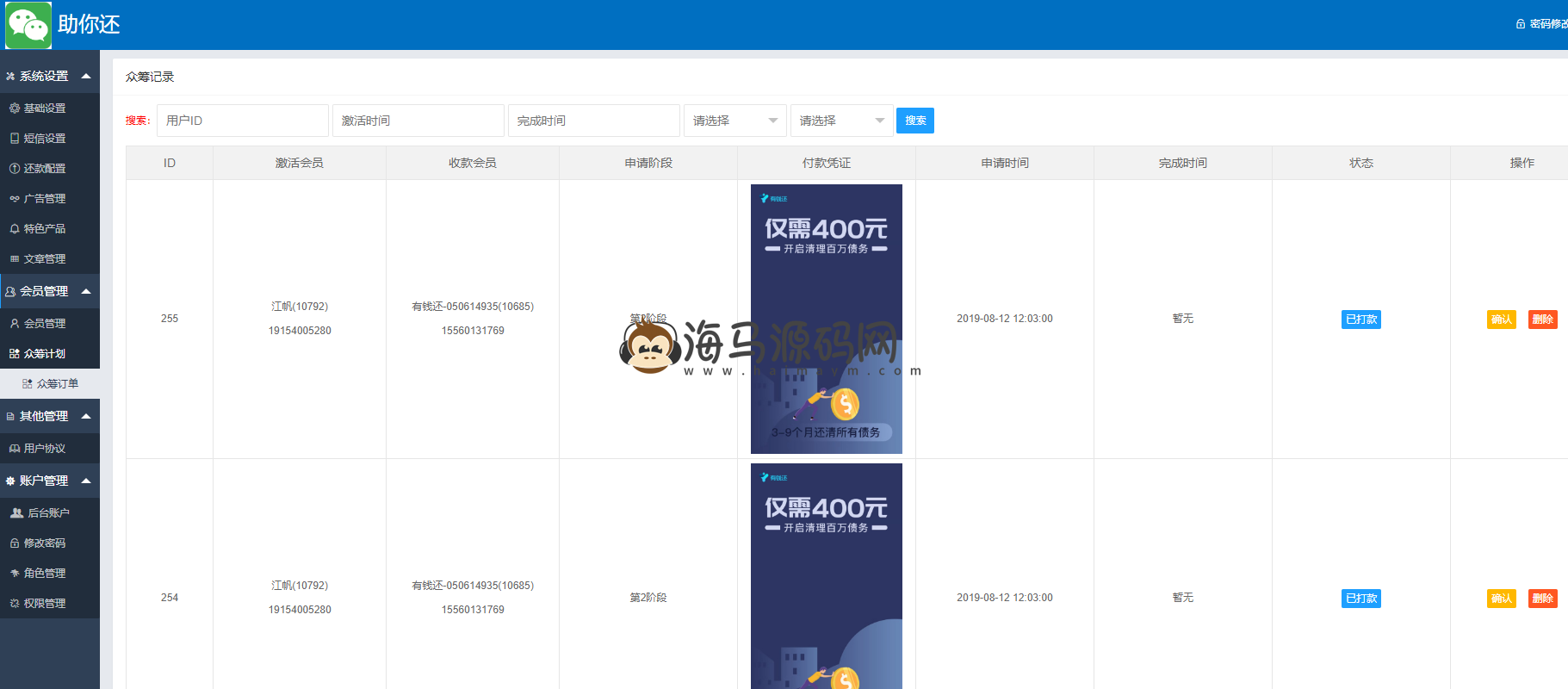Viewport: 1568px width, 689px height.
Task: Click the gear icon beside 基础设置
Action: click(x=15, y=109)
